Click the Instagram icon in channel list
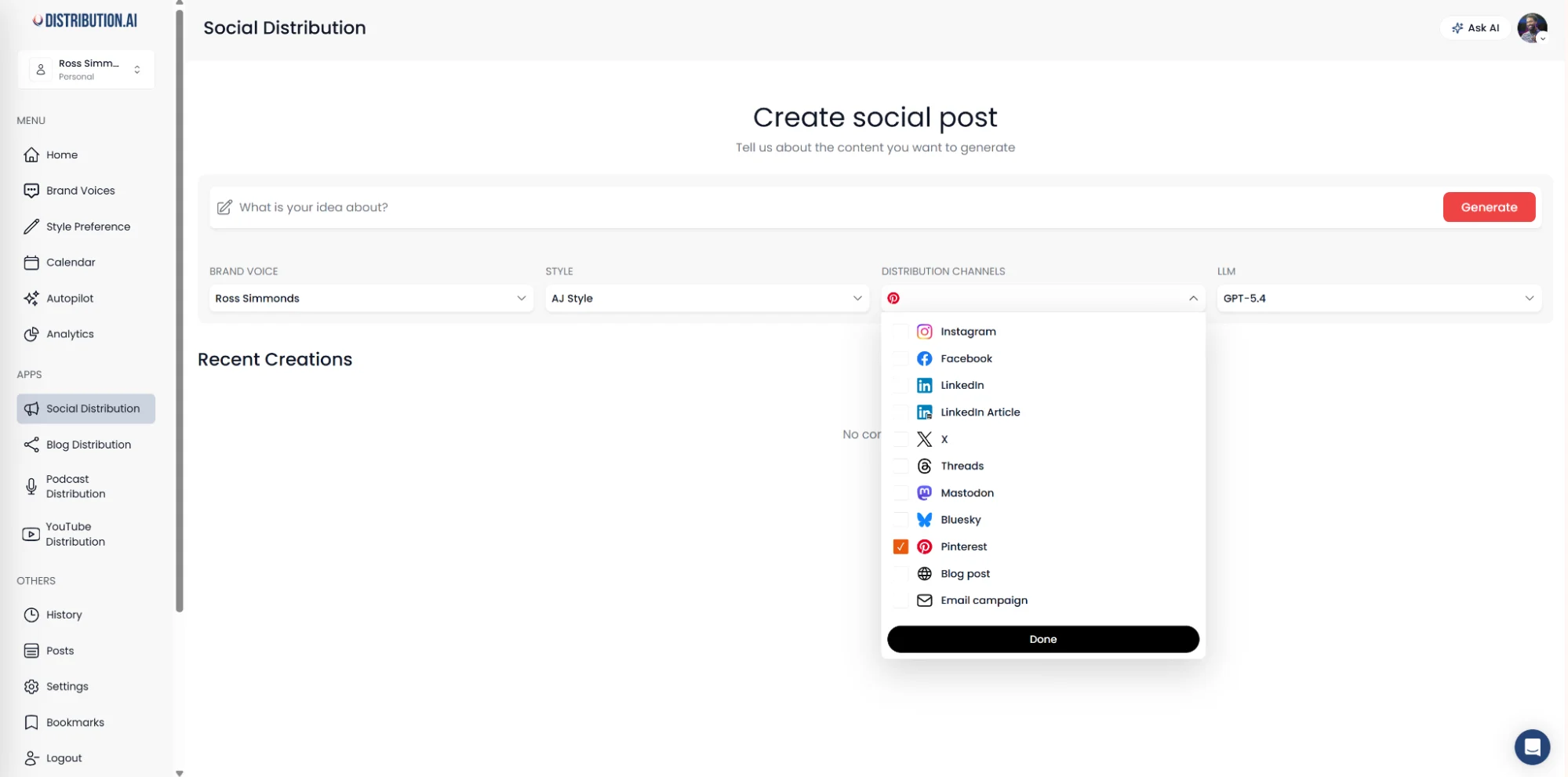Image resolution: width=1568 pixels, height=777 pixels. (x=924, y=332)
